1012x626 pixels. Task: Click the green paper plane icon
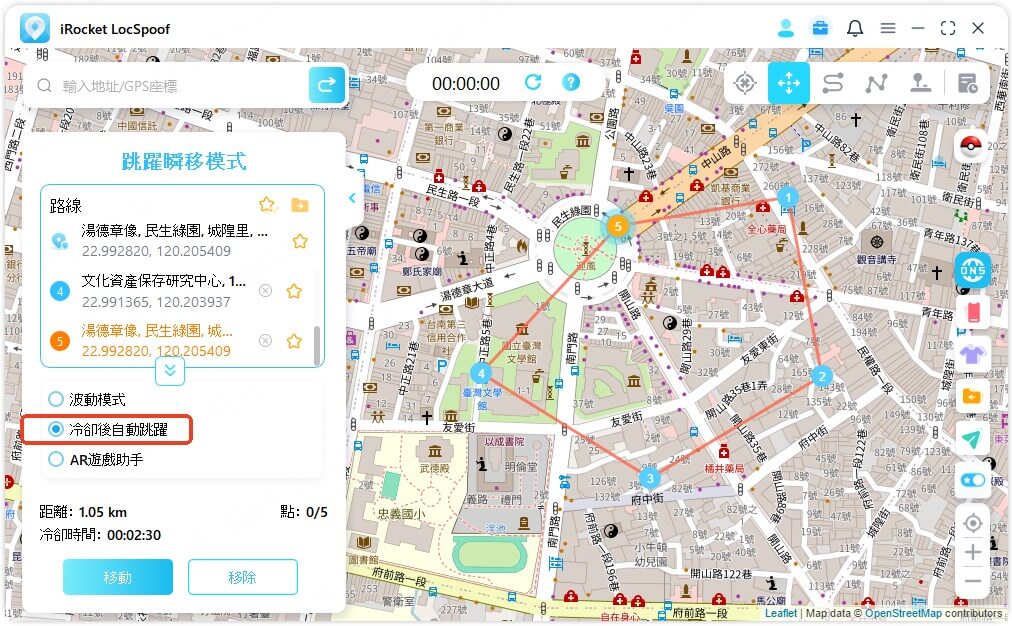coord(972,439)
